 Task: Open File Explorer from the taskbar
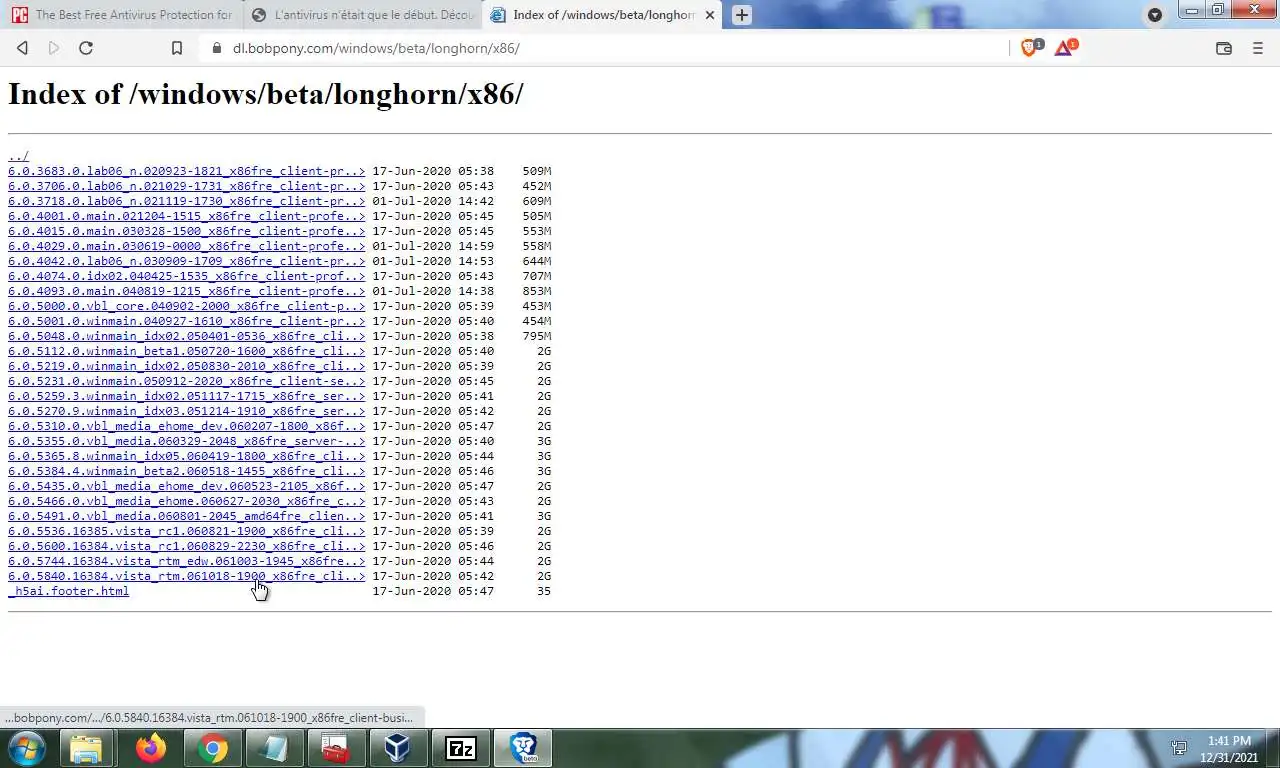pyautogui.click(x=87, y=748)
